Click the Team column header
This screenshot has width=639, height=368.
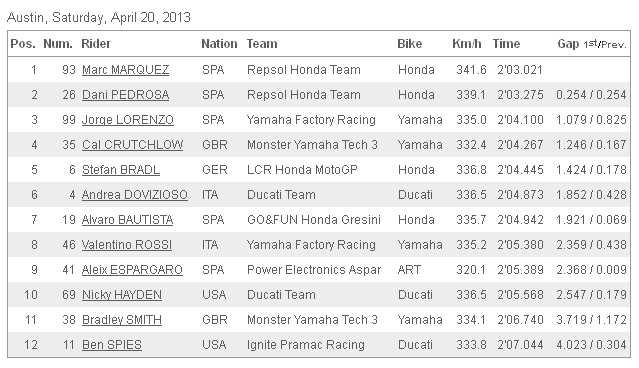click(x=262, y=44)
